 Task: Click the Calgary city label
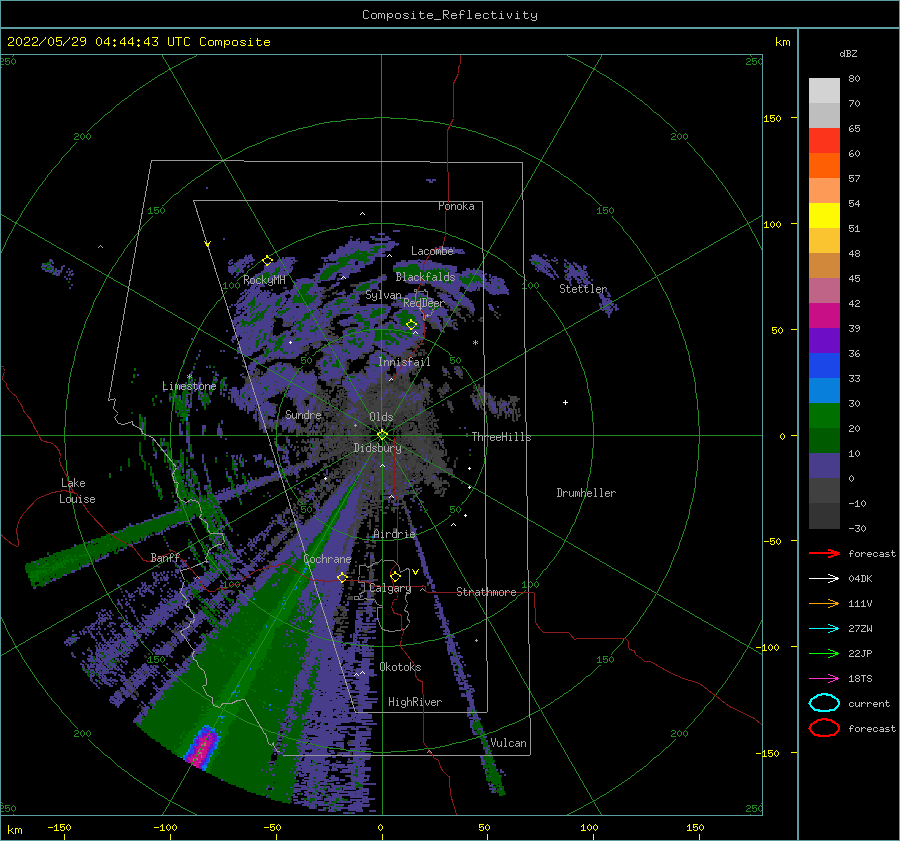point(390,588)
